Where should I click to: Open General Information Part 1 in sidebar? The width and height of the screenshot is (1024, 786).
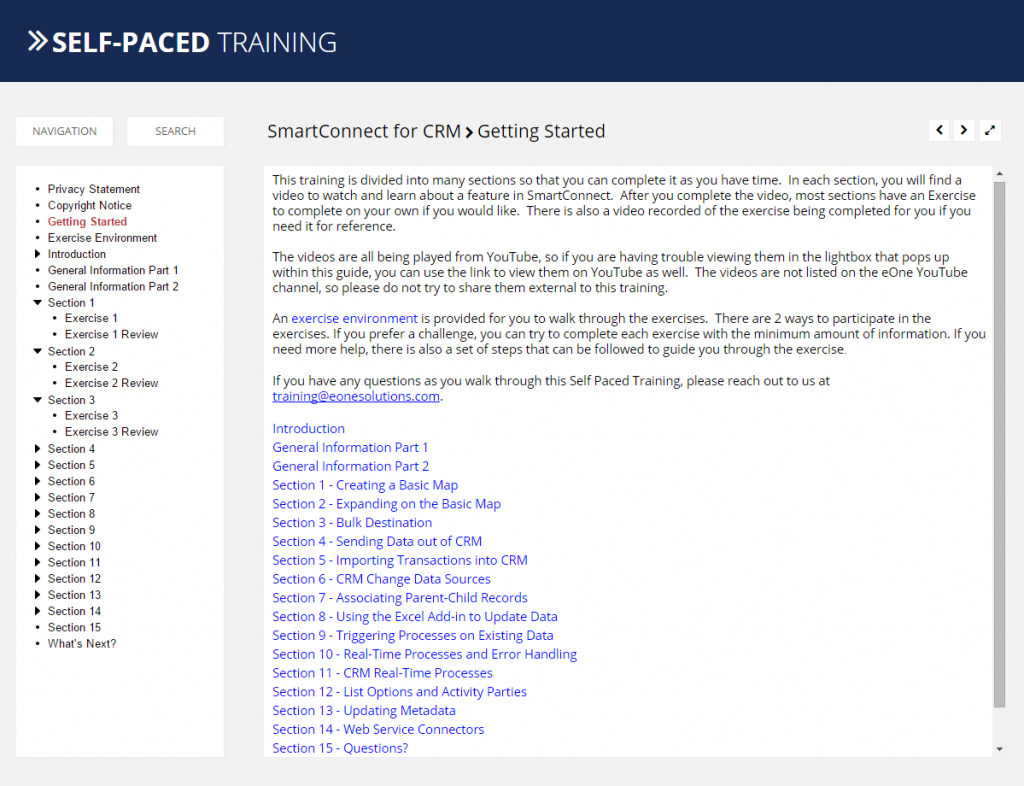tap(112, 270)
